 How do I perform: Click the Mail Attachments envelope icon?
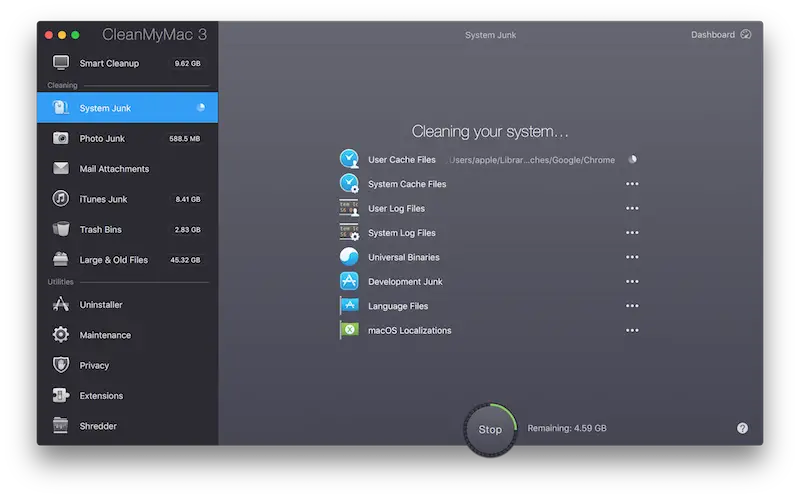(x=61, y=168)
